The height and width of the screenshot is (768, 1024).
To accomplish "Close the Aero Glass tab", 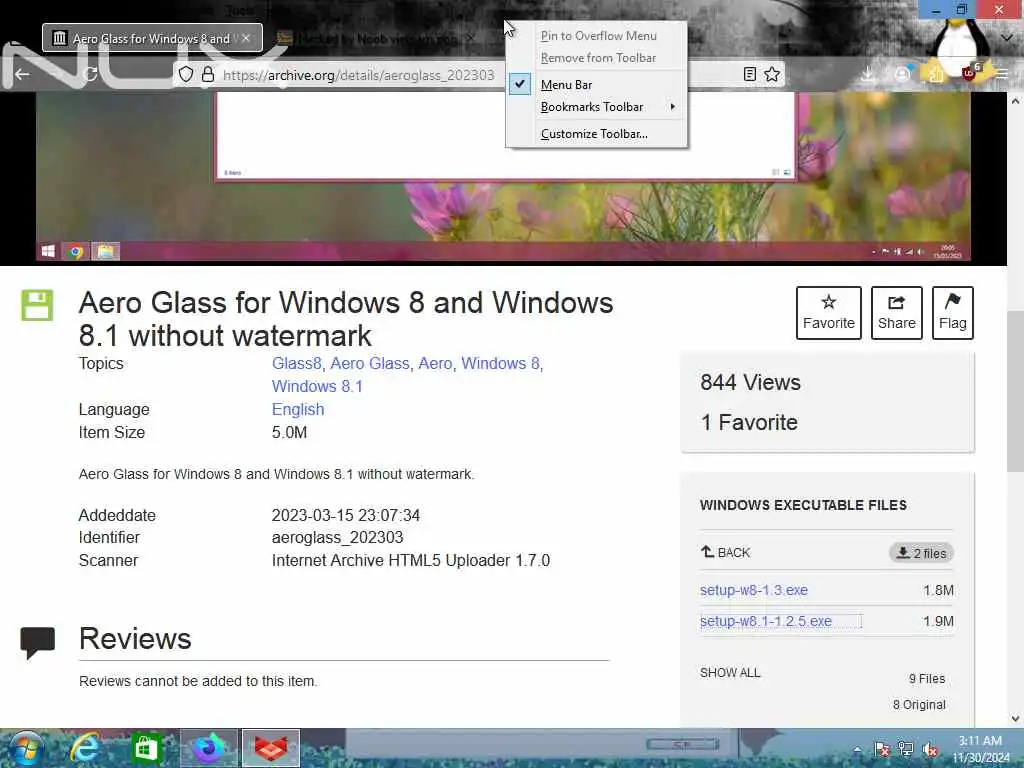I will click(x=246, y=39).
